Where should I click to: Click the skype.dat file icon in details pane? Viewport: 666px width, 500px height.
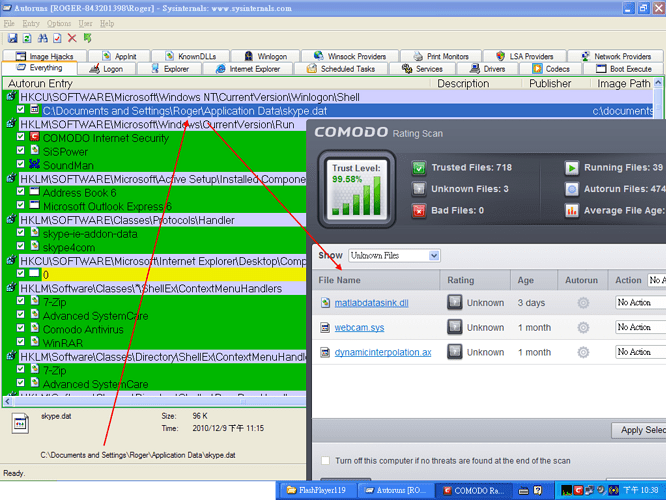pyautogui.click(x=20, y=424)
